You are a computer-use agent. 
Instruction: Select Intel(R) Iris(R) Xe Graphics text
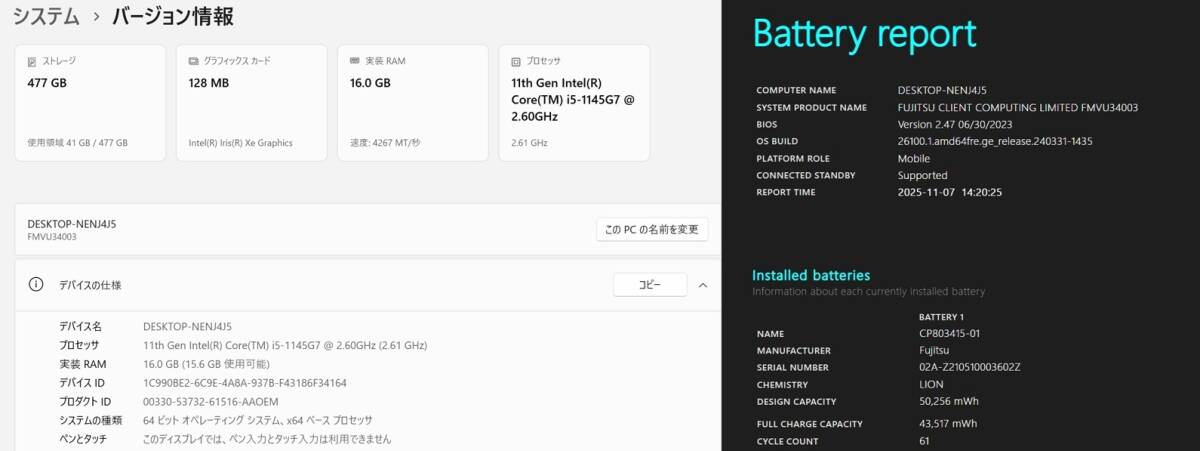[240, 143]
